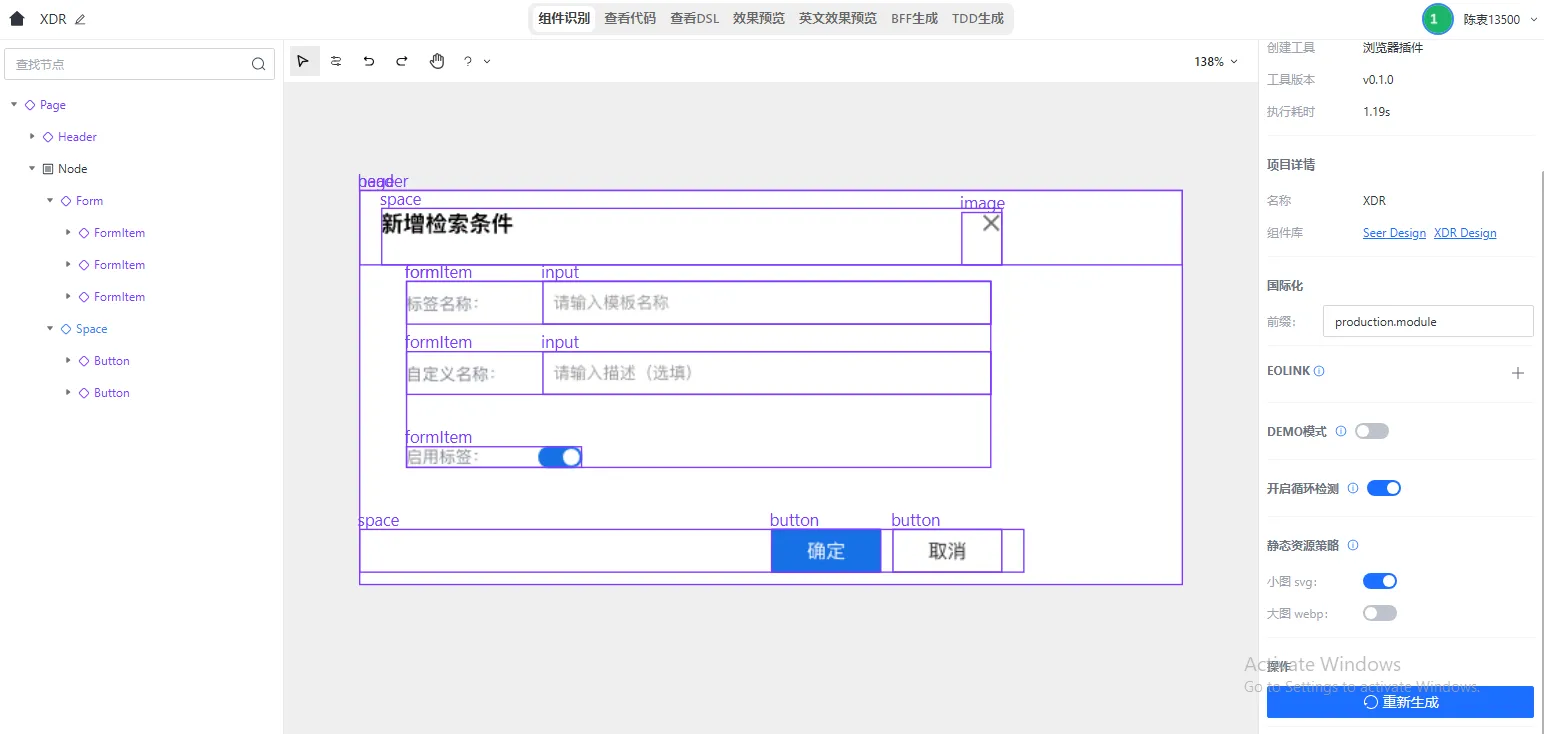The height and width of the screenshot is (734, 1544).
Task: Click the 1.19s execution time value
Action: coord(1377,112)
